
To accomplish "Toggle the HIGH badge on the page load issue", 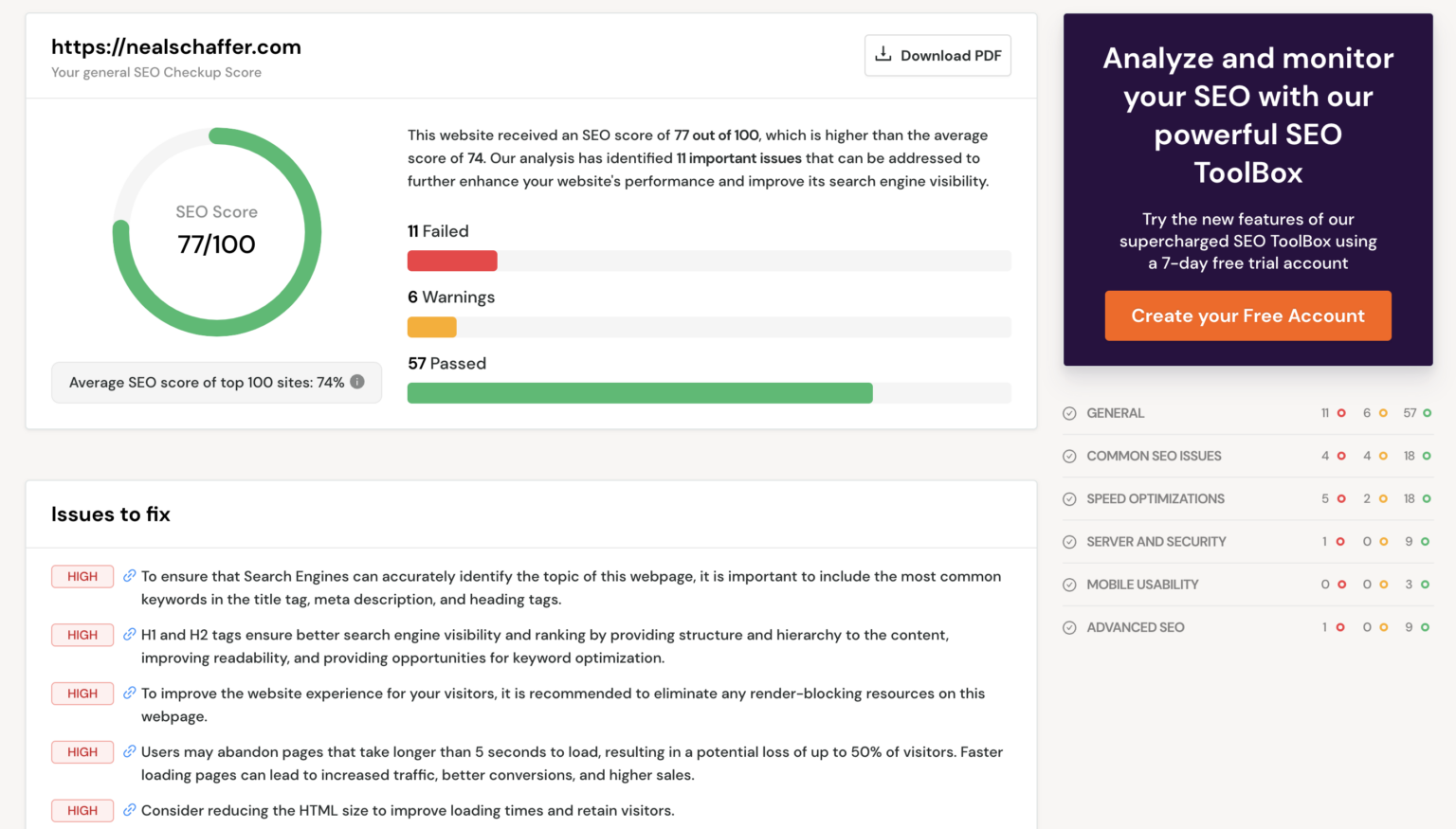I will click(82, 751).
